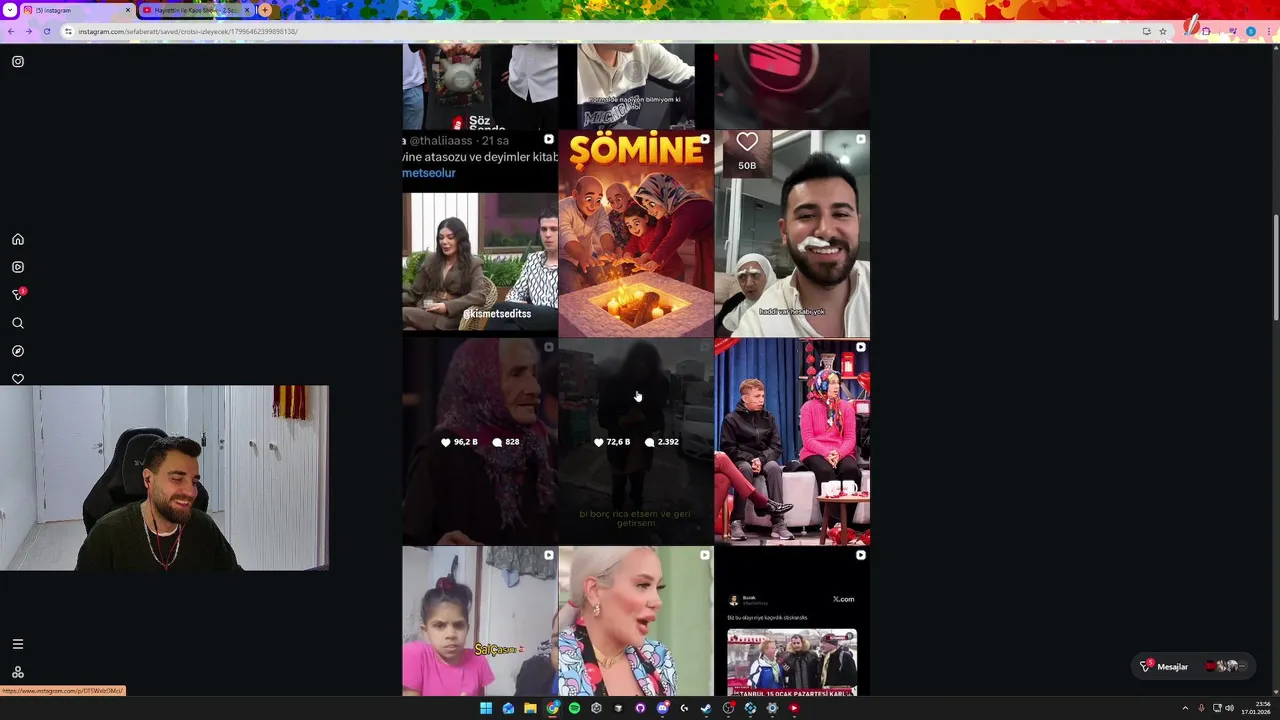Open Spotify from the taskbar
This screenshot has height=720, width=1280.
pos(574,708)
